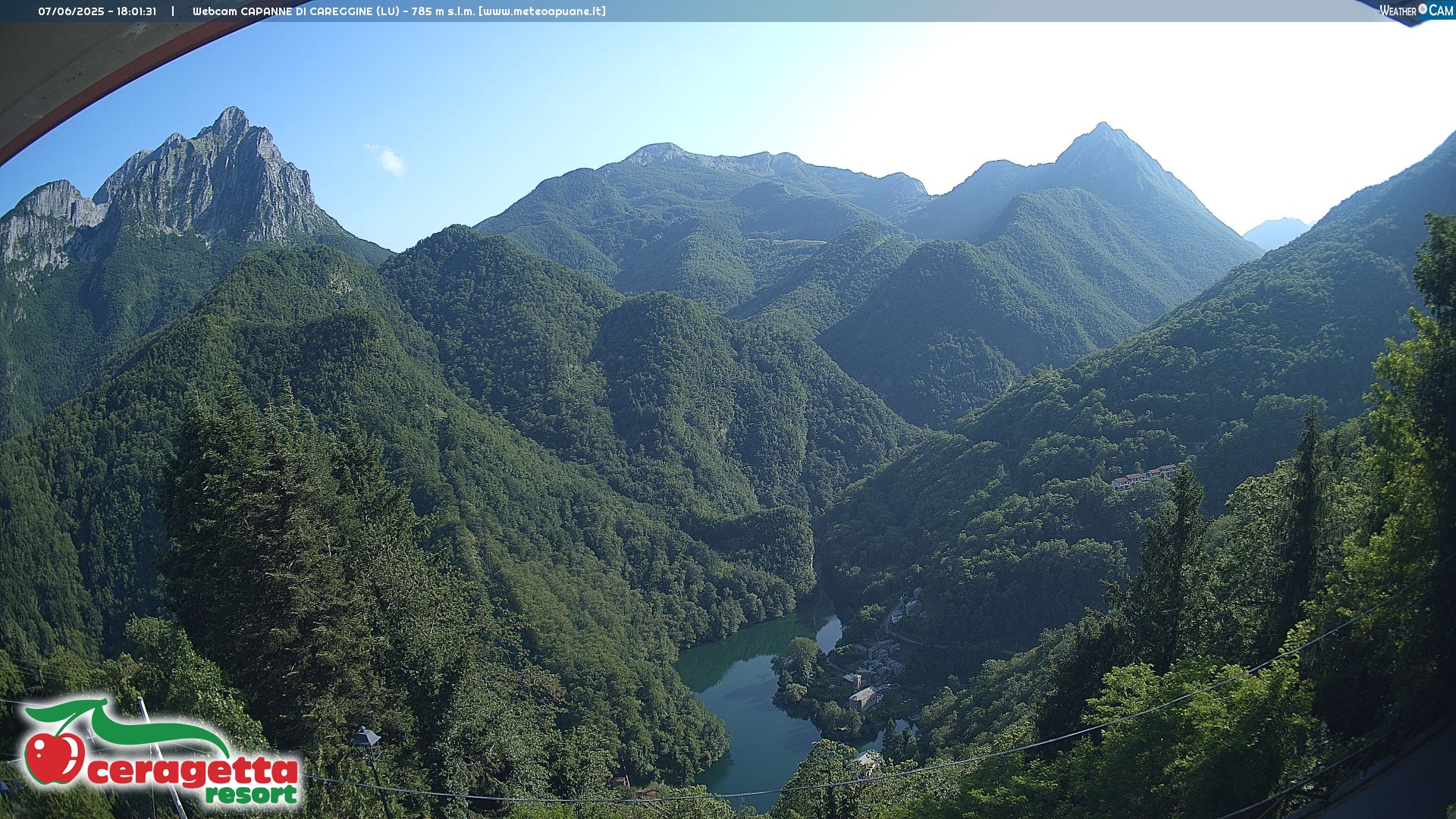Click the www.meteoapuane.it address text
Image resolution: width=1456 pixels, height=819 pixels.
pyautogui.click(x=542, y=11)
